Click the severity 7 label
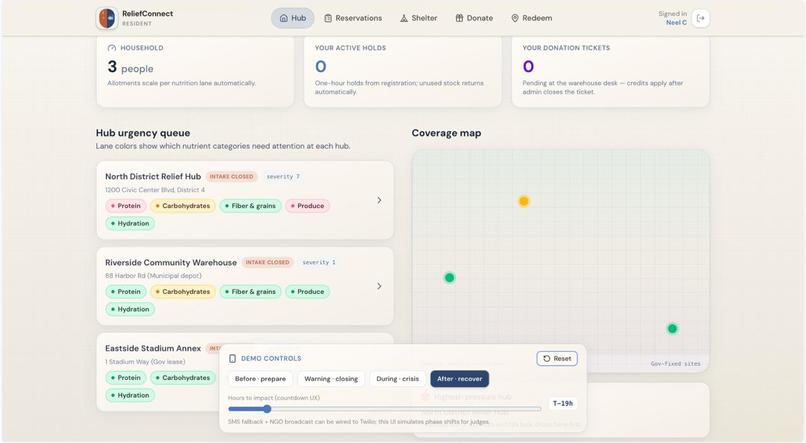This screenshot has height=443, width=806. [283, 176]
